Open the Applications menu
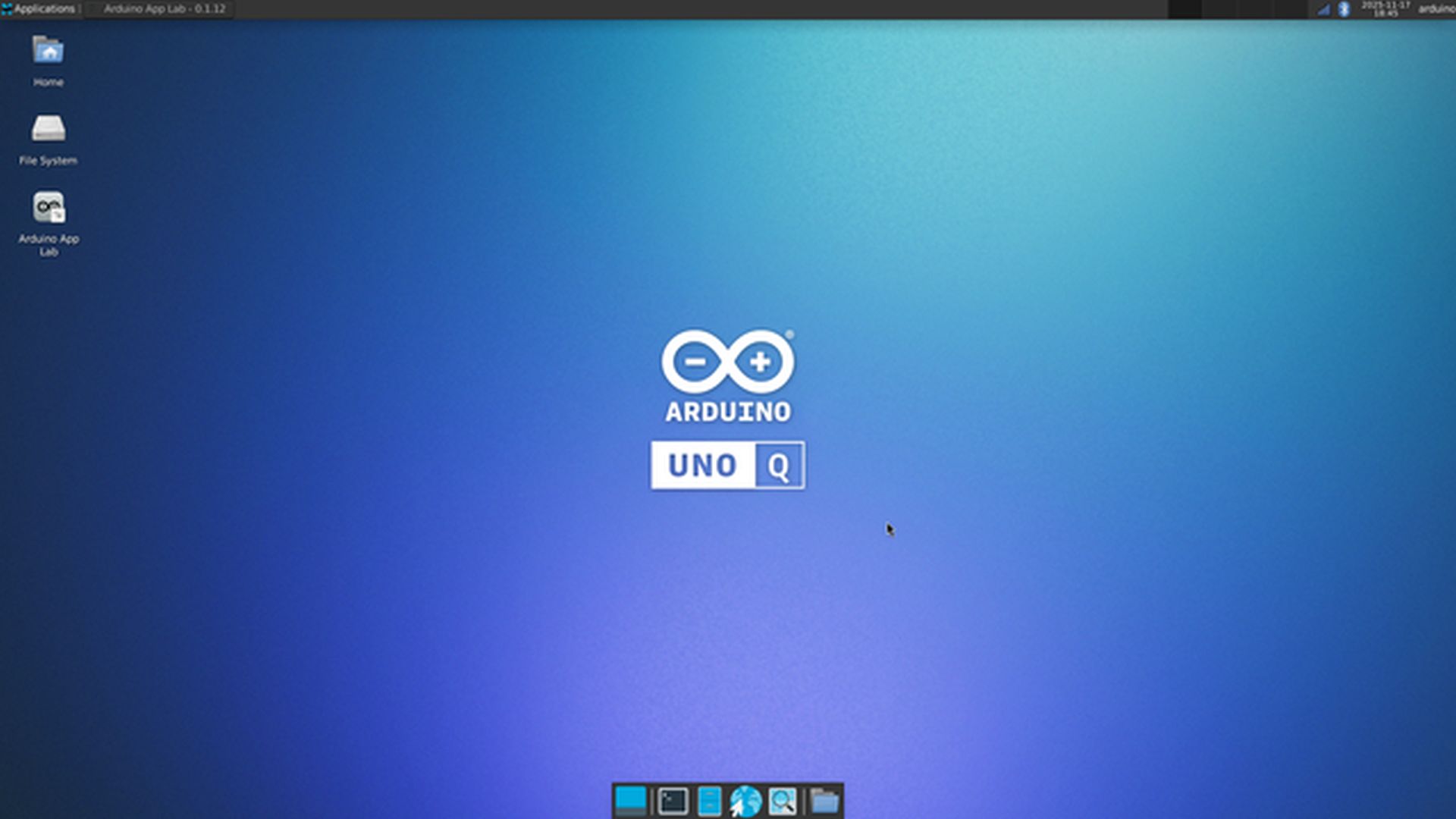The width and height of the screenshot is (1456, 819). coord(39,9)
